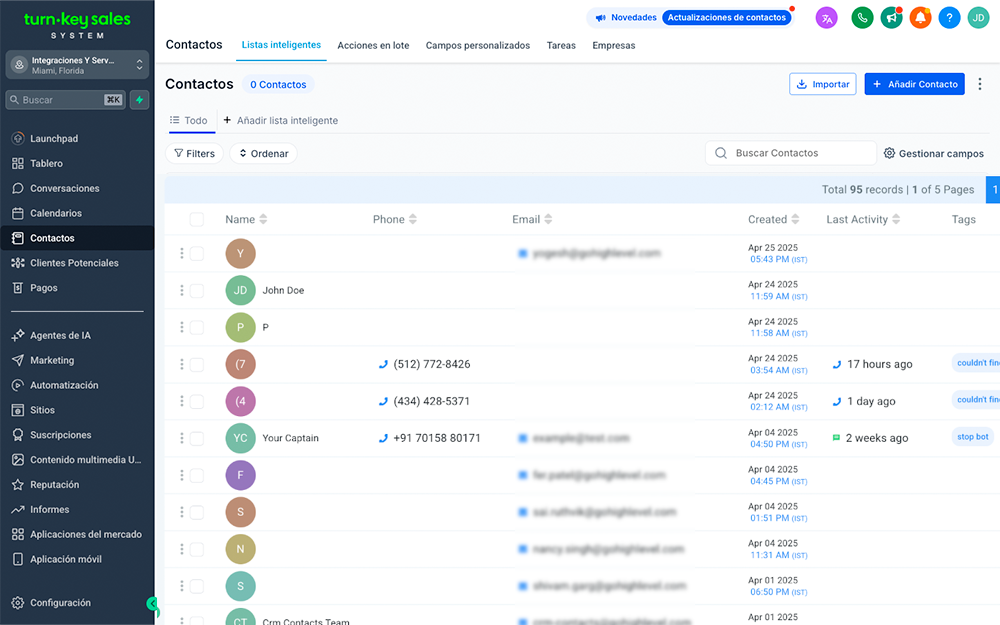Toggle the select-all contacts checkbox
This screenshot has height=625, width=1000.
tap(196, 219)
